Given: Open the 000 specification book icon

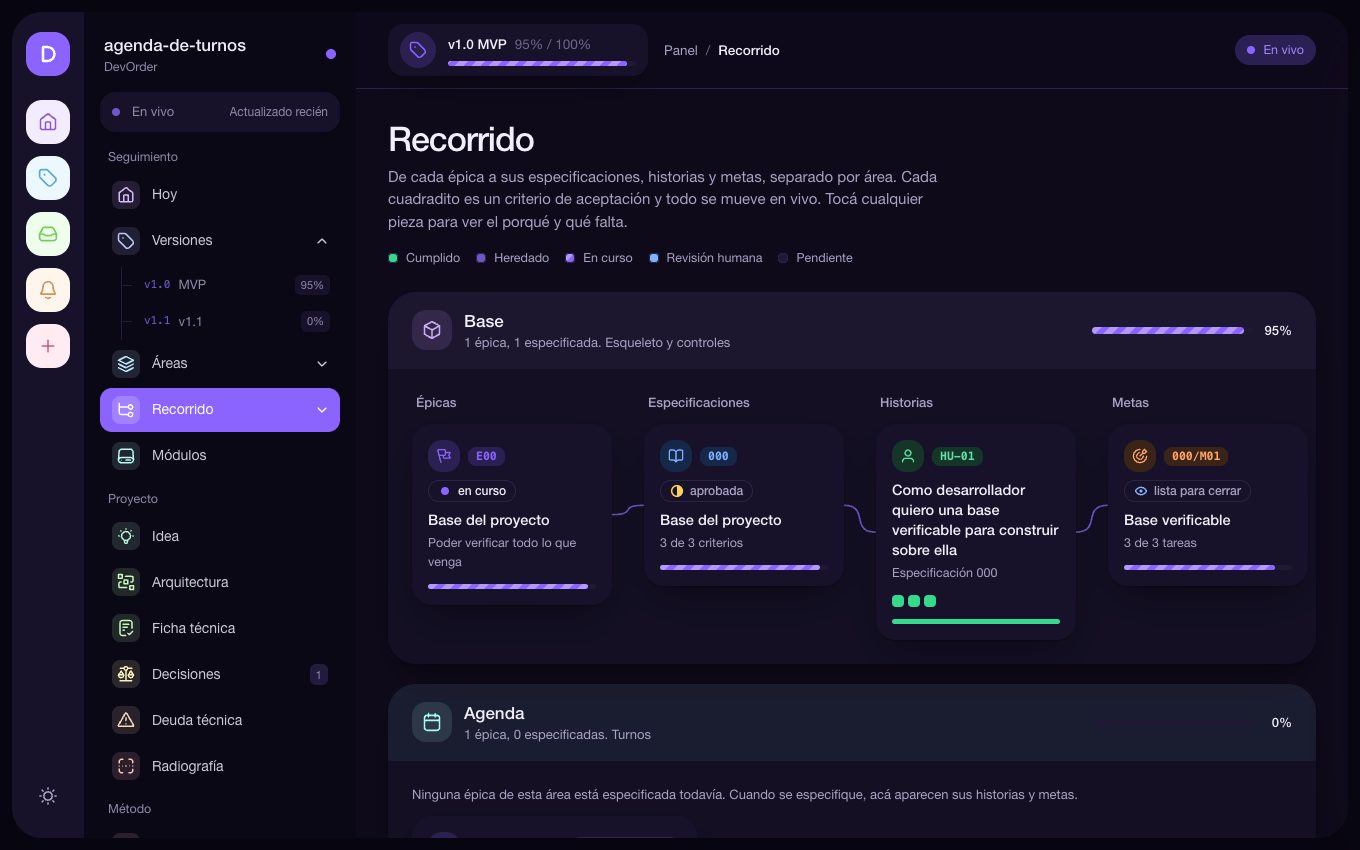Looking at the screenshot, I should click(x=676, y=456).
